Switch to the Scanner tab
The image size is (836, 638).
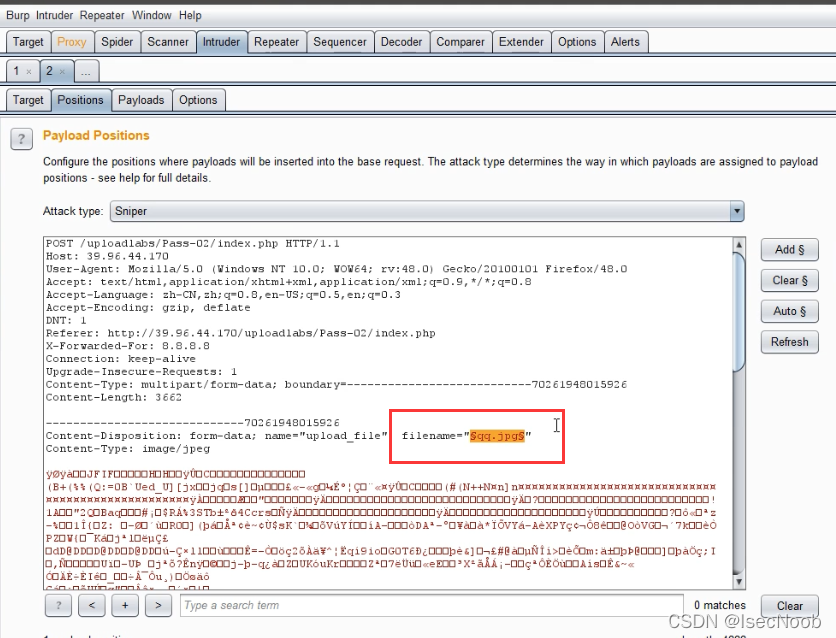tap(168, 42)
